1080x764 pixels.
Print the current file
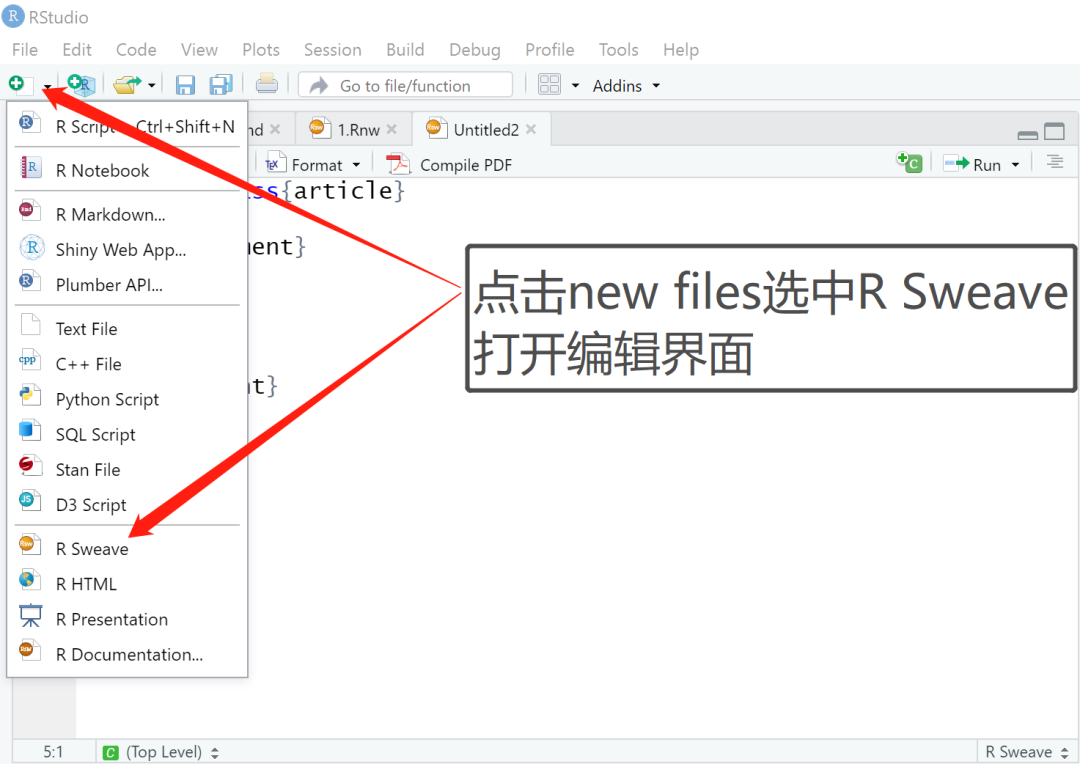[x=267, y=84]
